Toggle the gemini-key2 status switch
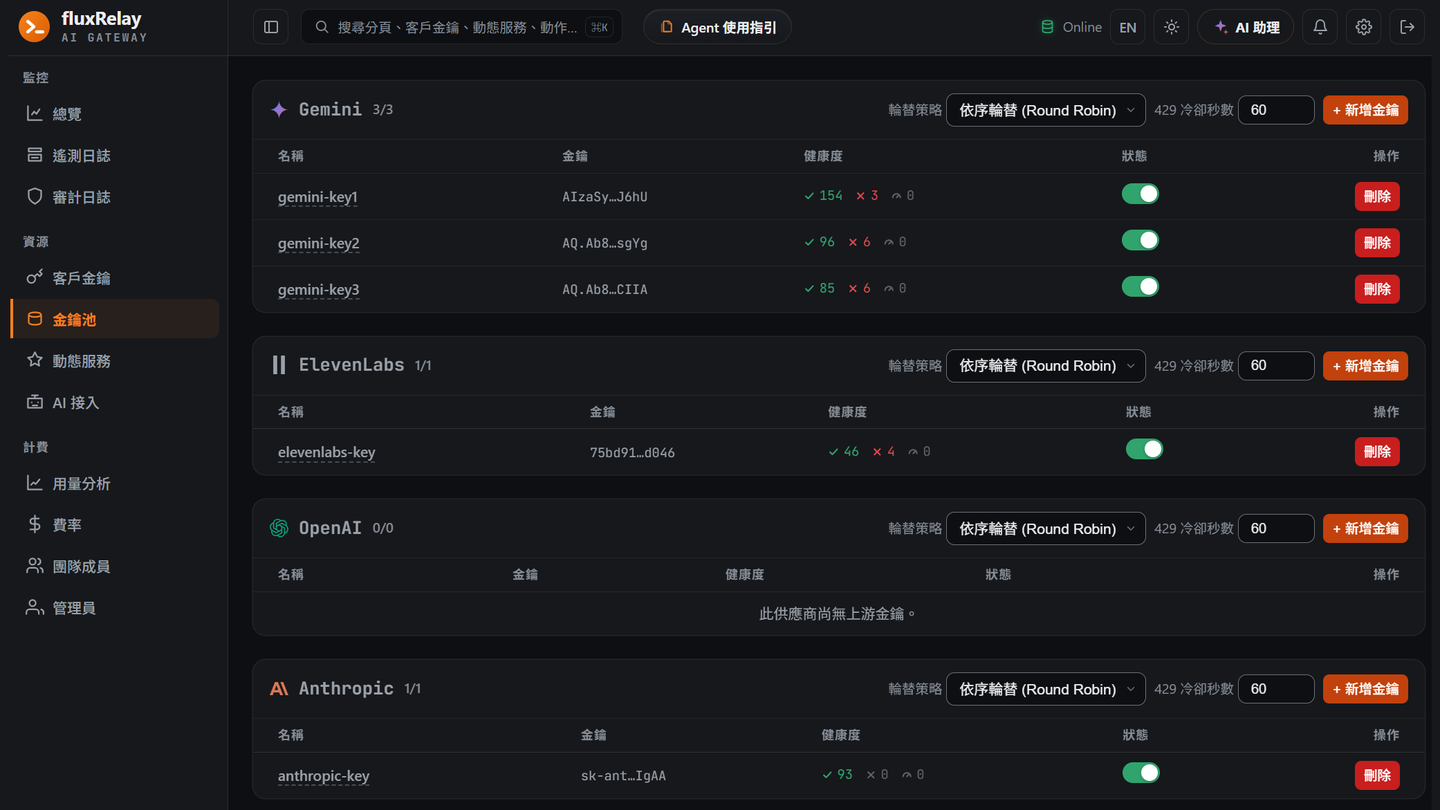1440x810 pixels. click(1140, 240)
